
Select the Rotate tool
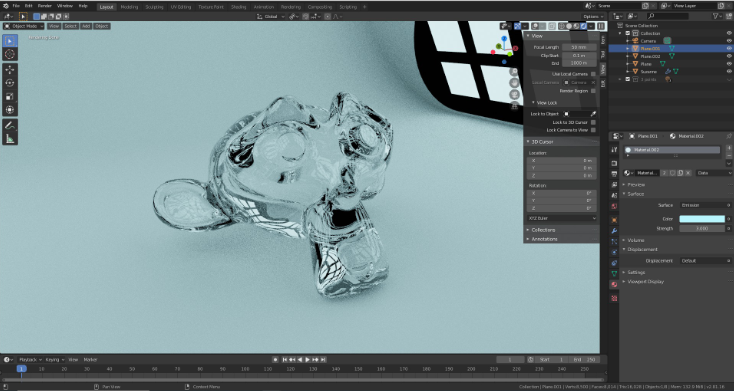pos(10,83)
